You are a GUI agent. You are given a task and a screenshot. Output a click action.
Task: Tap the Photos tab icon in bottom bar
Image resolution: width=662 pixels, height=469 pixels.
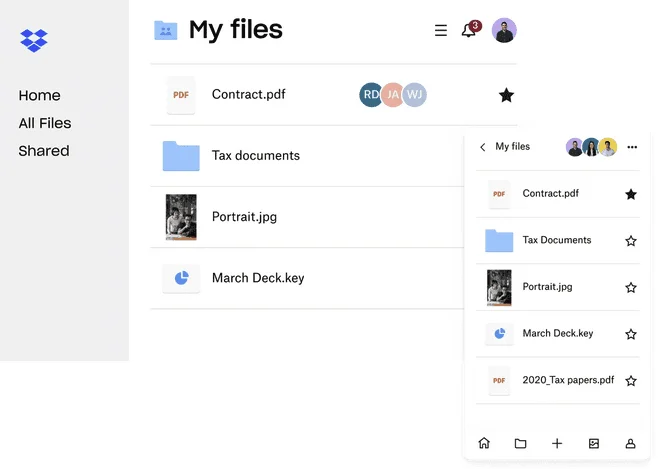594,443
